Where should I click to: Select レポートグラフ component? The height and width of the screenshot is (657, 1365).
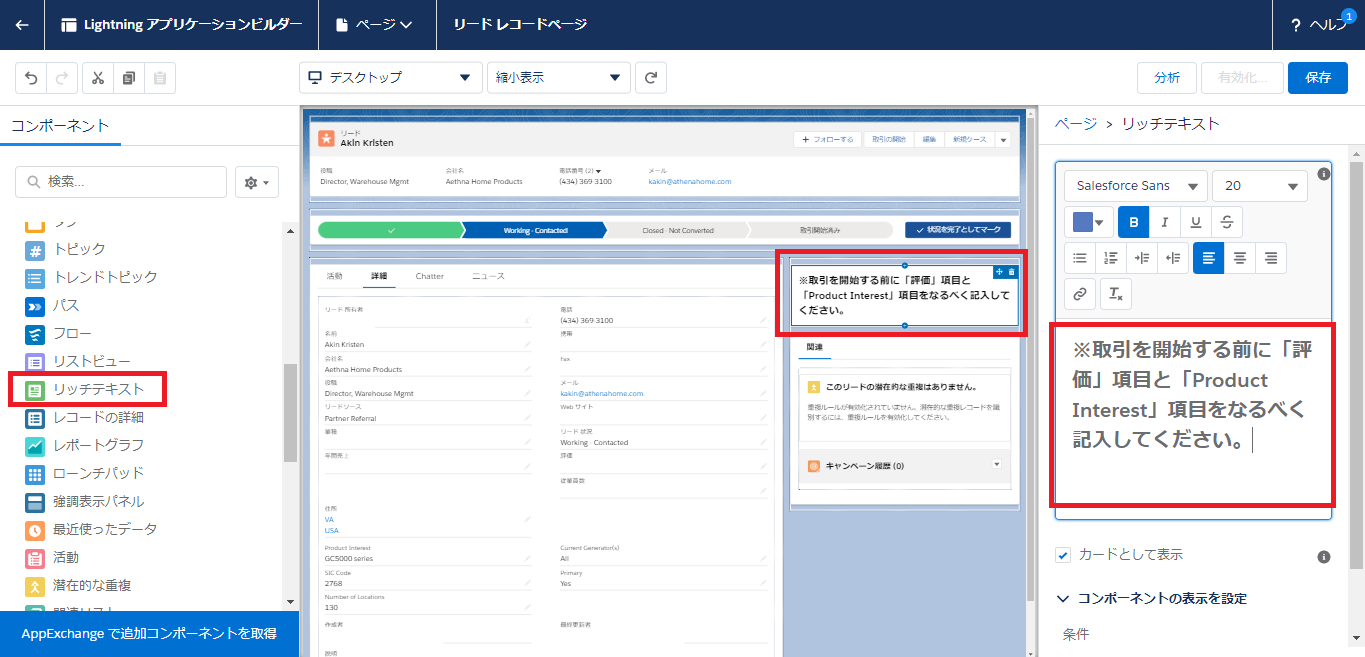(x=85, y=445)
